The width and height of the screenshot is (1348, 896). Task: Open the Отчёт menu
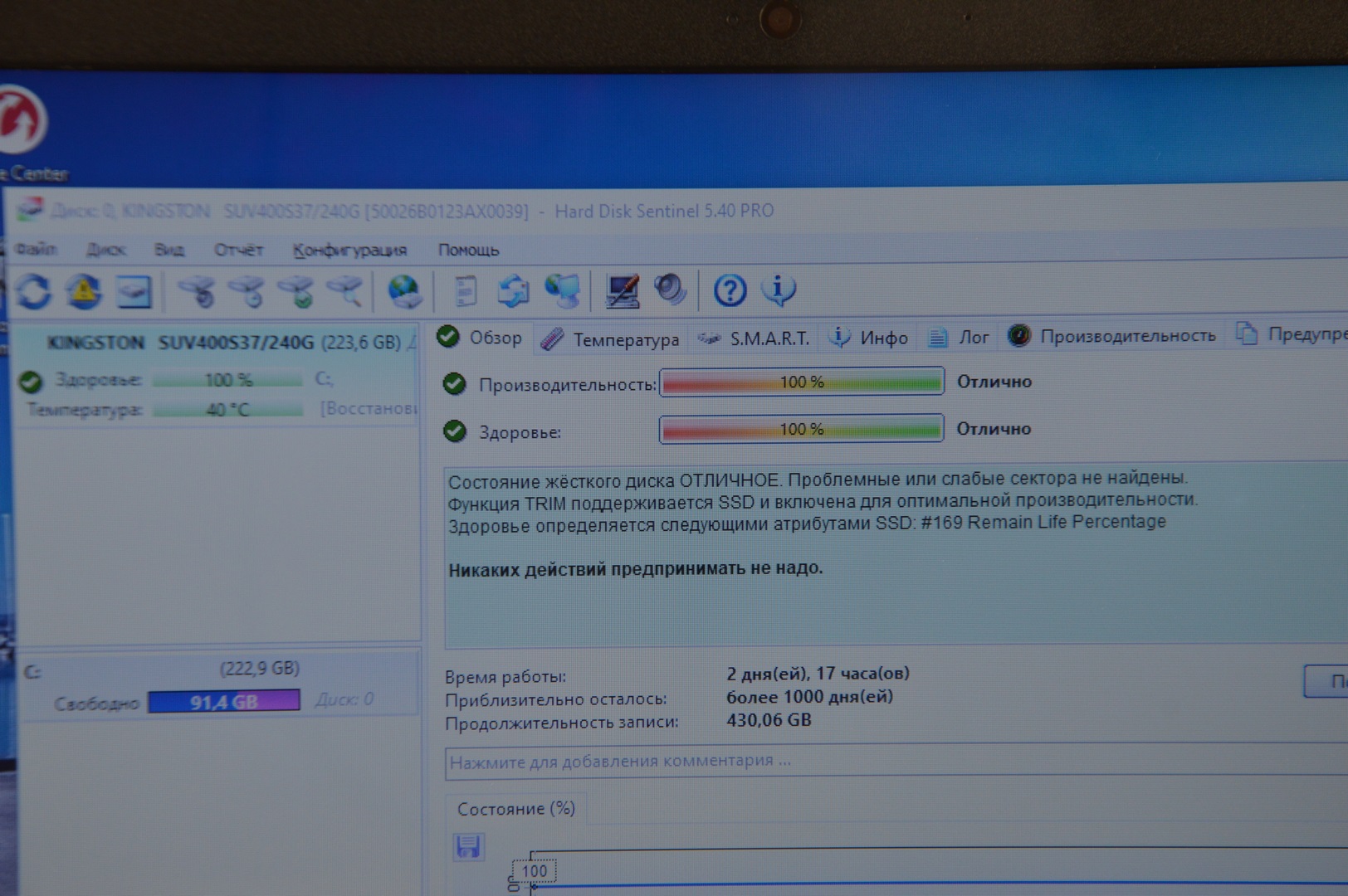(238, 250)
